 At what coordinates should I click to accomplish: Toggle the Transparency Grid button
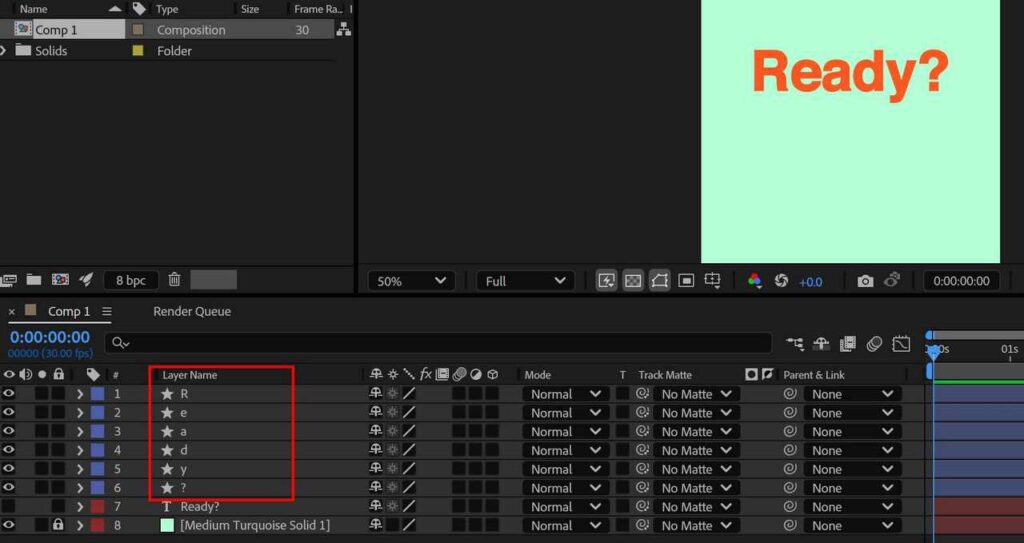[x=633, y=281]
